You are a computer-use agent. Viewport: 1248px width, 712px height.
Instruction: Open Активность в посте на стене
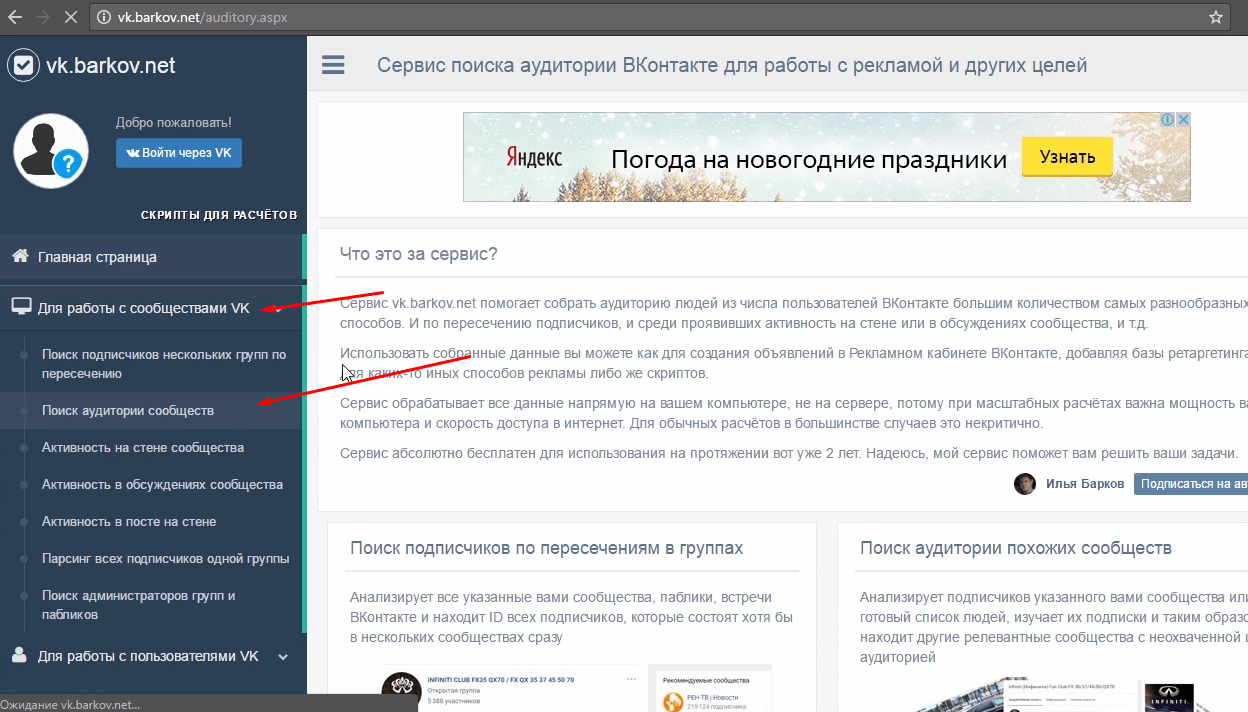[129, 522]
